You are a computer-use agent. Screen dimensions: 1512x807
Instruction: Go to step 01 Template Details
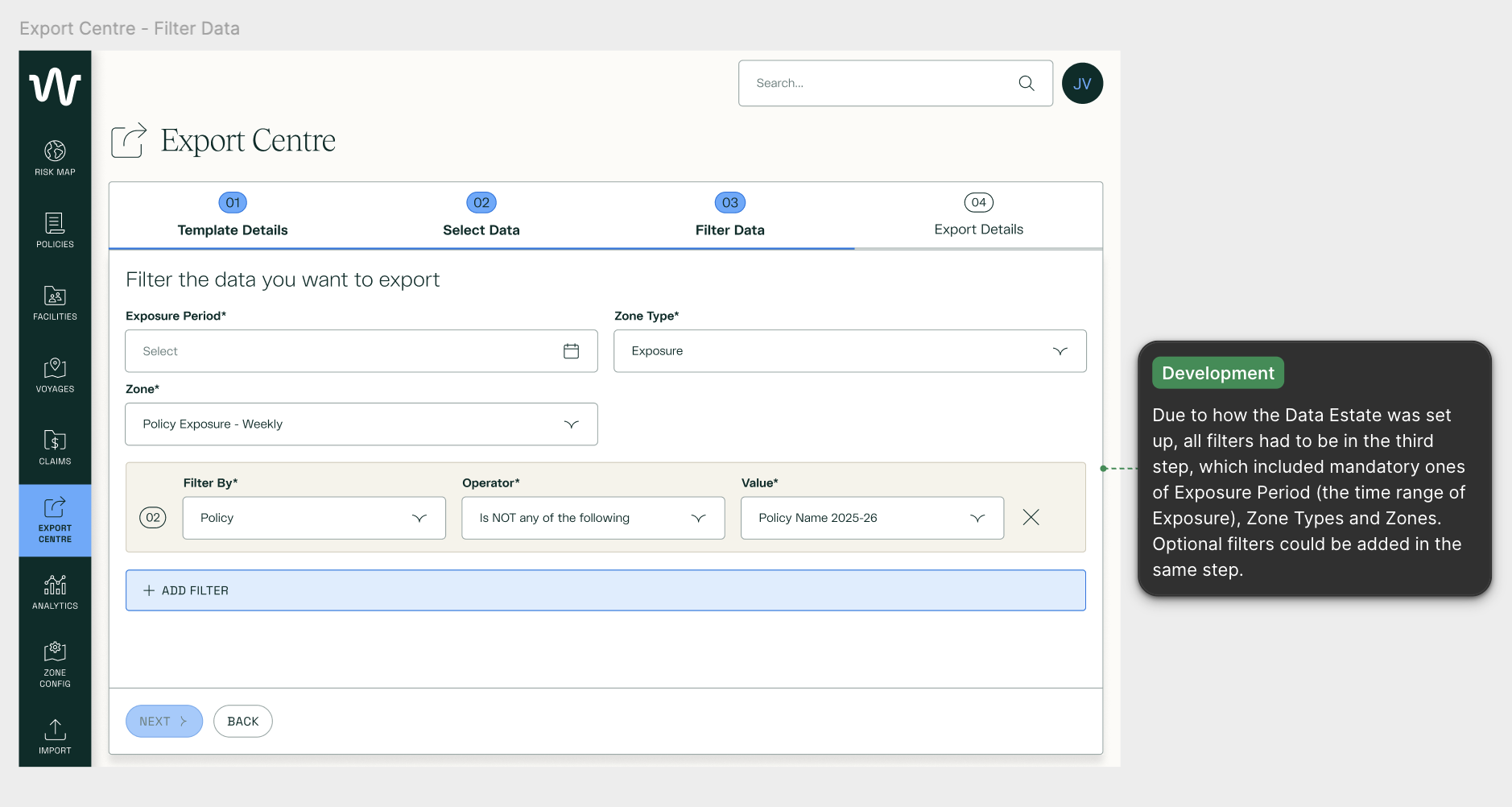(233, 215)
